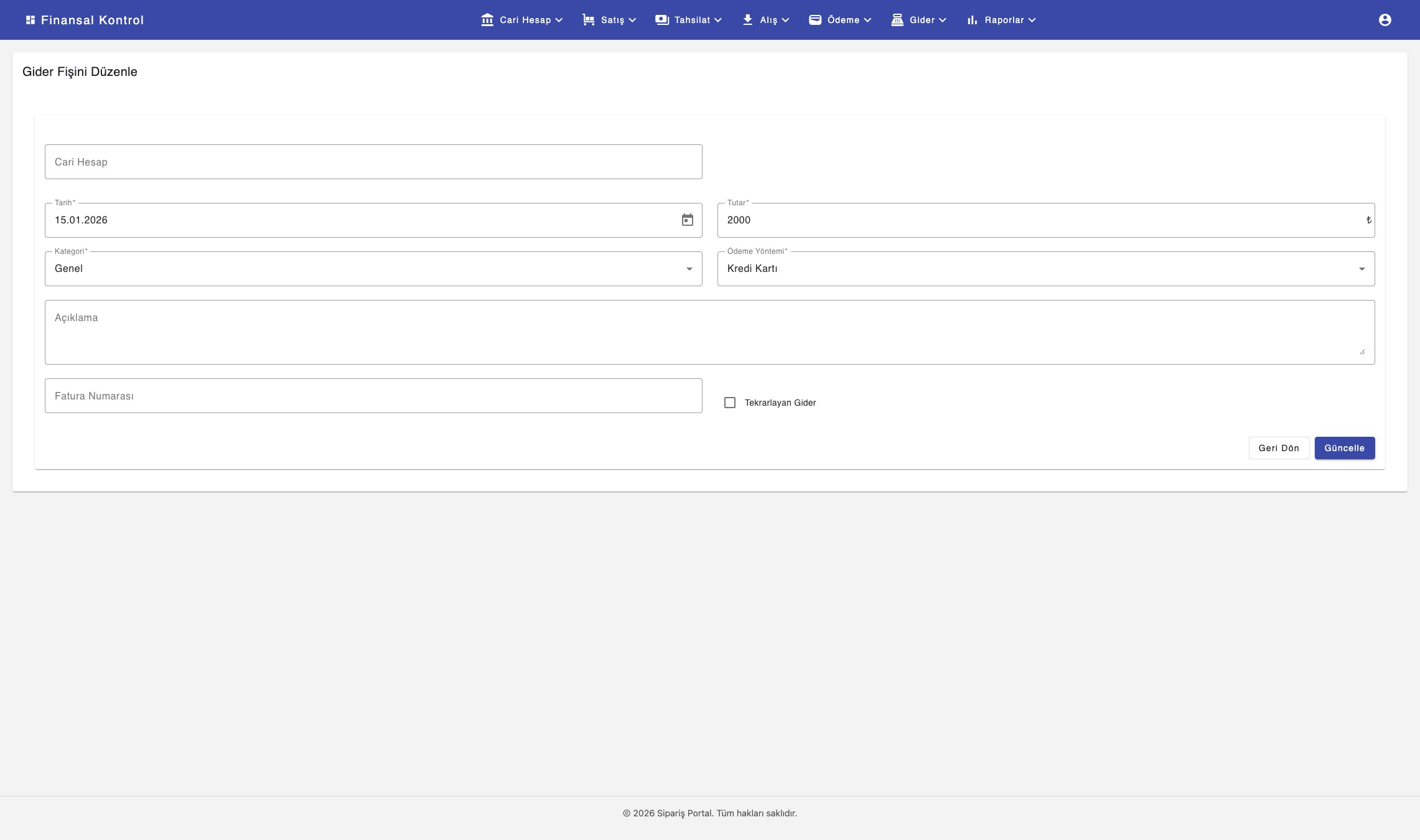This screenshot has width=1420, height=840.
Task: Click the Raporlar bar chart icon
Action: pos(972,20)
